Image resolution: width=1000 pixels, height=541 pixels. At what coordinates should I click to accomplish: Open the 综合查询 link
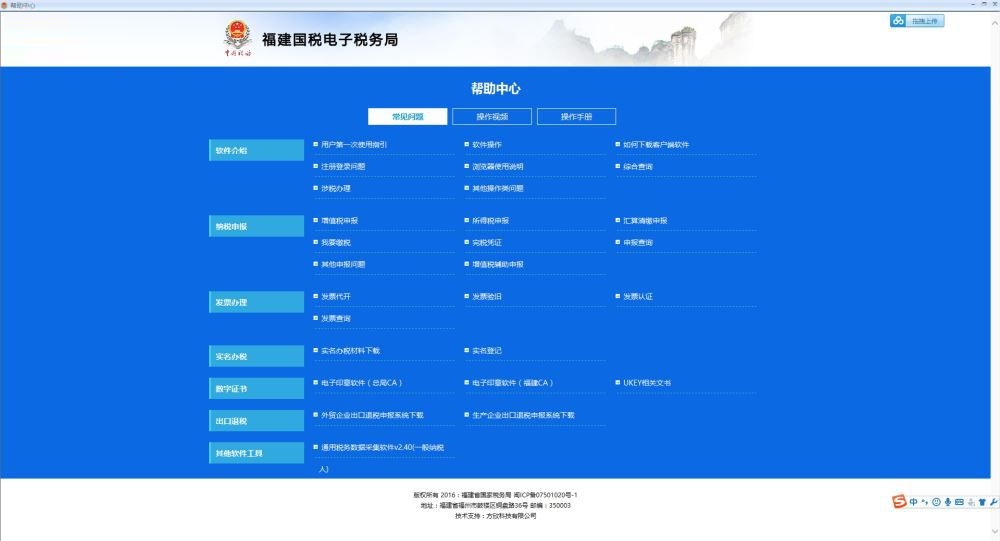[x=638, y=167]
